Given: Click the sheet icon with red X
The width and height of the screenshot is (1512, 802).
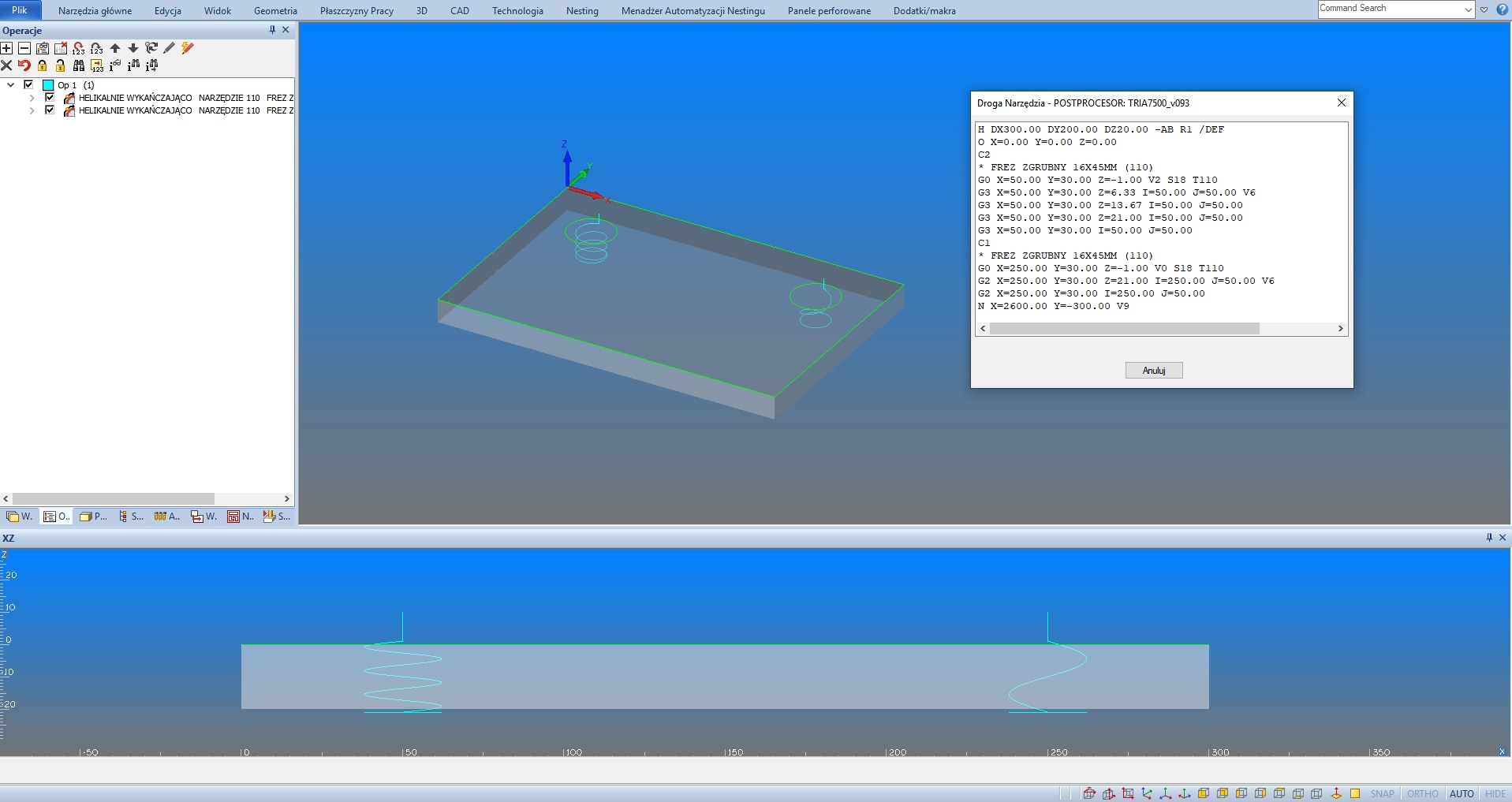Looking at the screenshot, I should tap(61, 48).
